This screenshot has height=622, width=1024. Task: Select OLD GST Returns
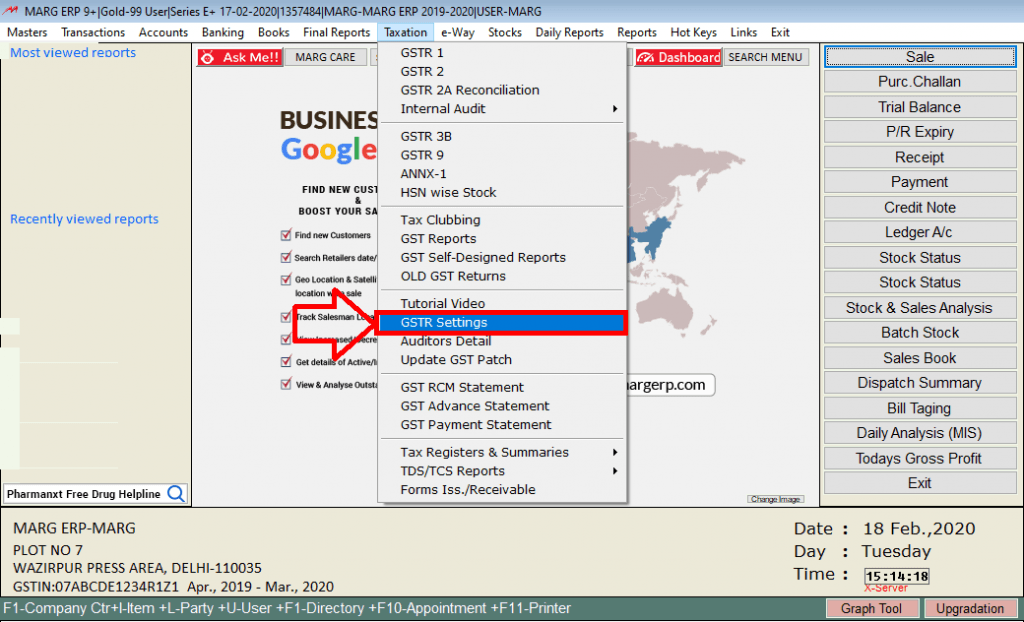(502, 276)
